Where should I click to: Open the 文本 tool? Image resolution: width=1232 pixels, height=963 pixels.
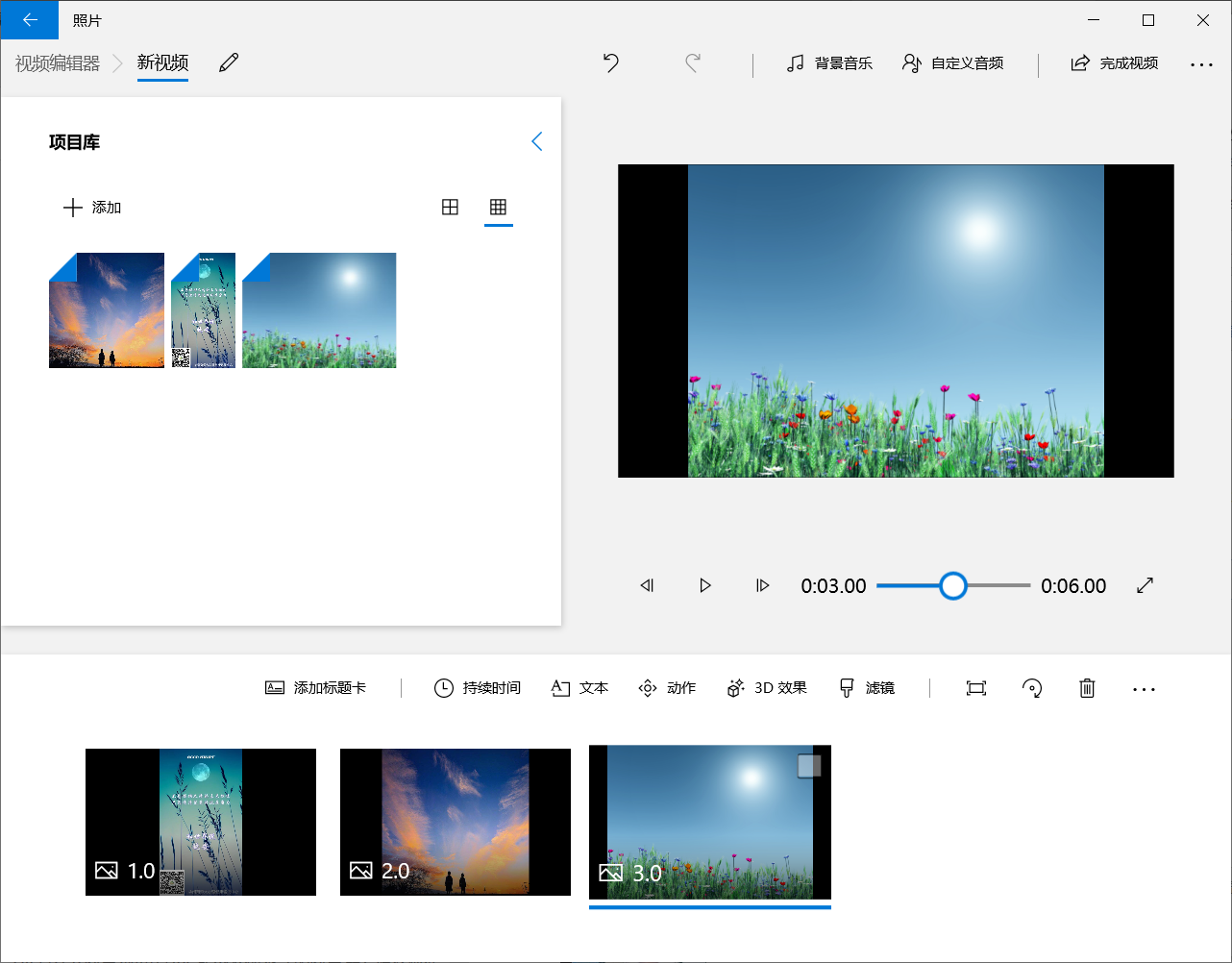[579, 687]
